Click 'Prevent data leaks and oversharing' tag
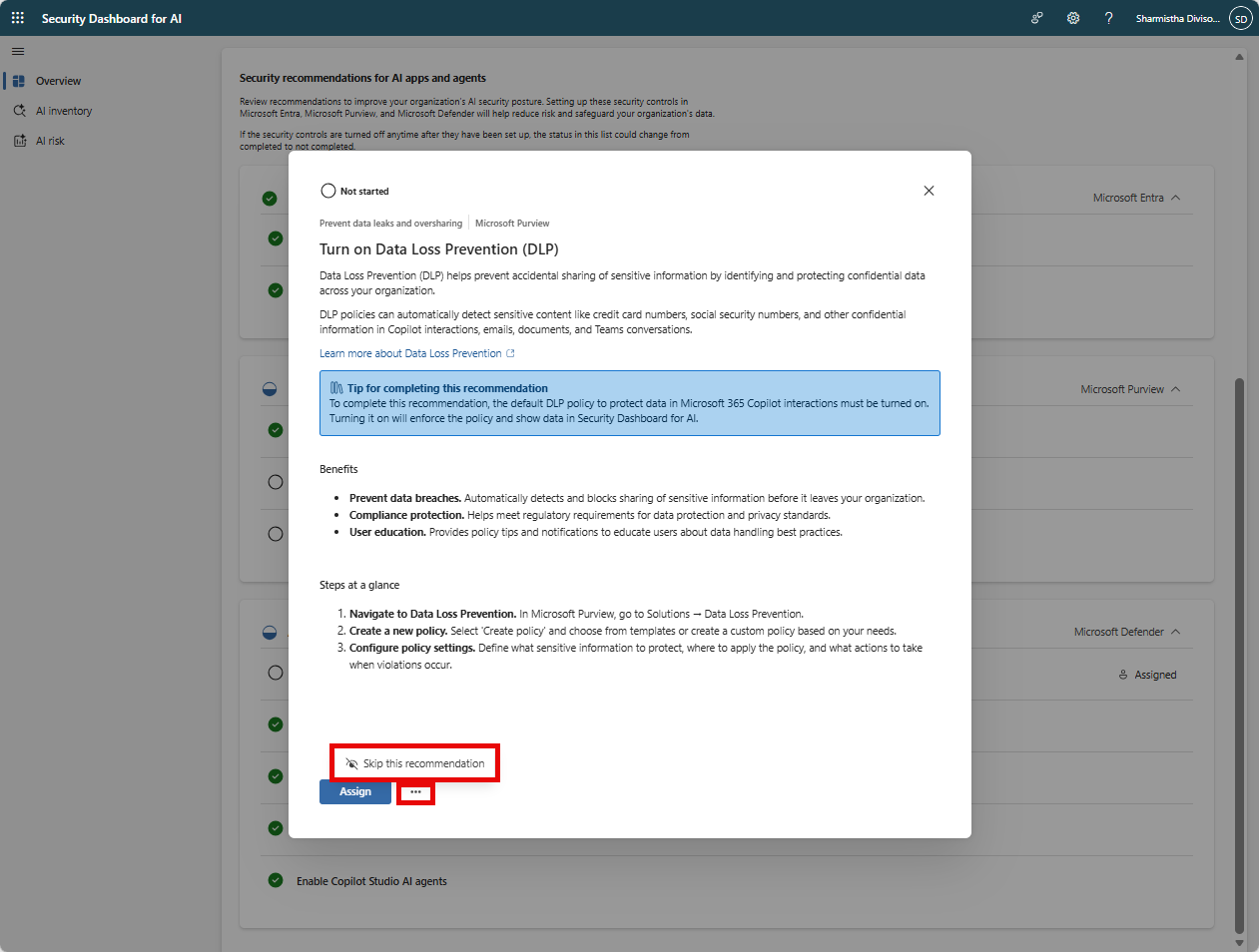 point(390,224)
